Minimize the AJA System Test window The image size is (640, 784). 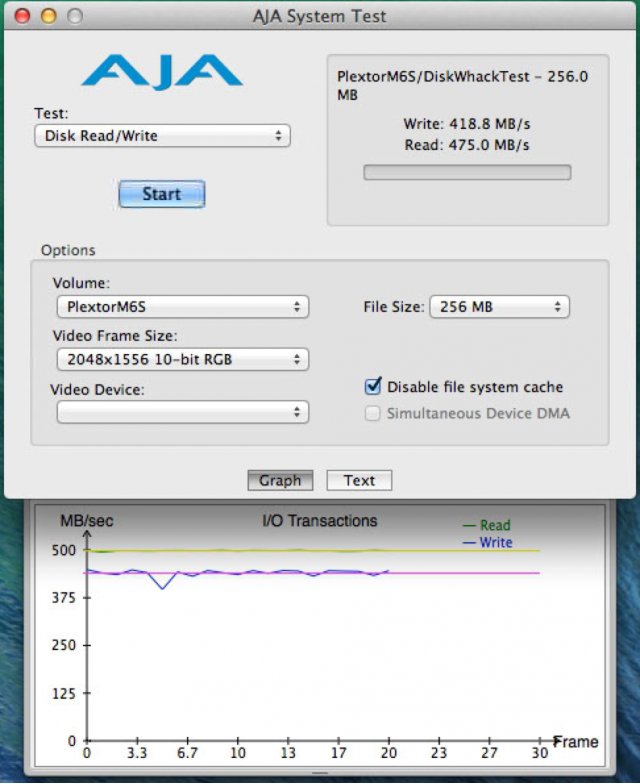(48, 16)
